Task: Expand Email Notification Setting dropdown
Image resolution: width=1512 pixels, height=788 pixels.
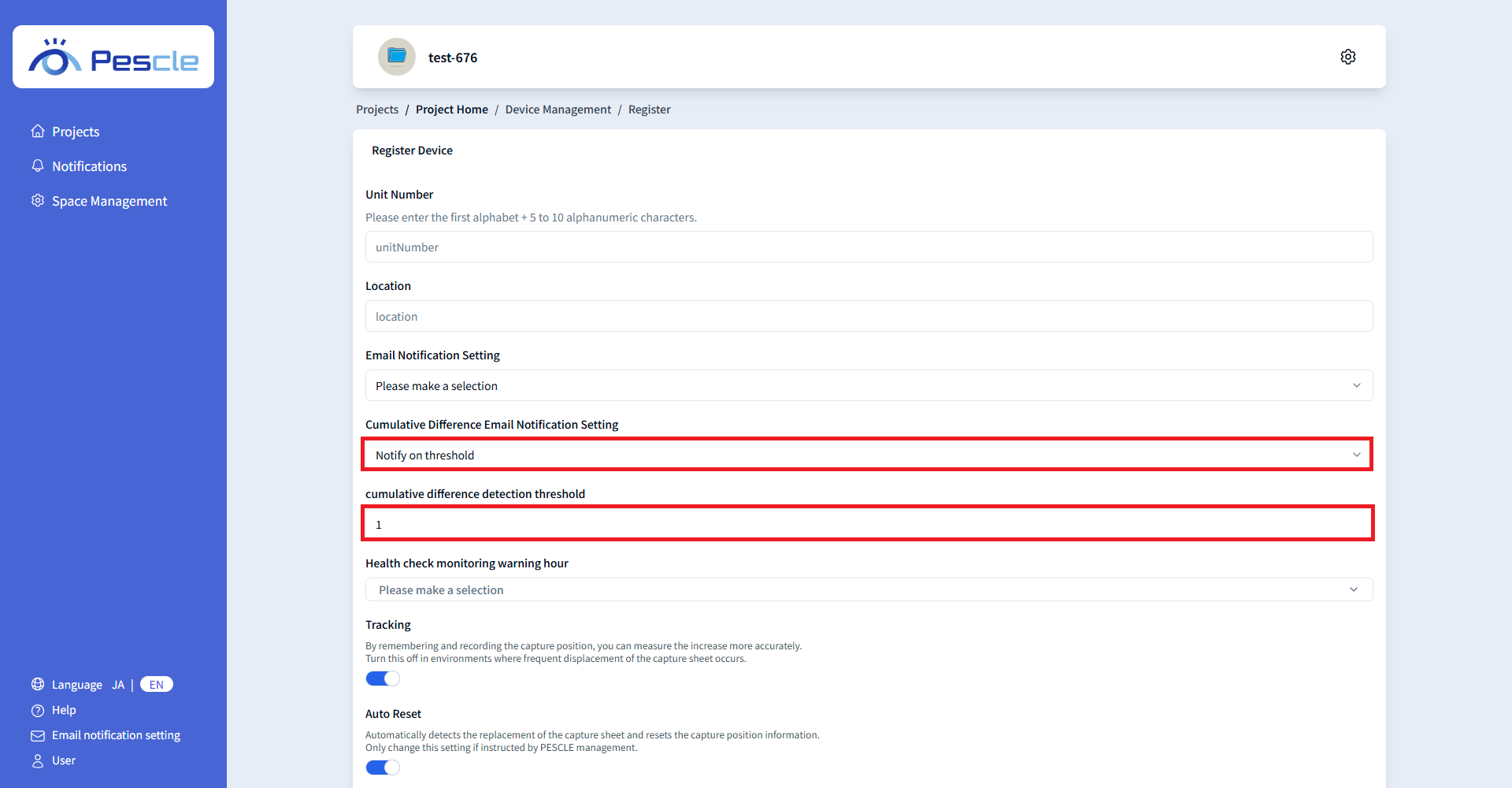Action: click(868, 385)
